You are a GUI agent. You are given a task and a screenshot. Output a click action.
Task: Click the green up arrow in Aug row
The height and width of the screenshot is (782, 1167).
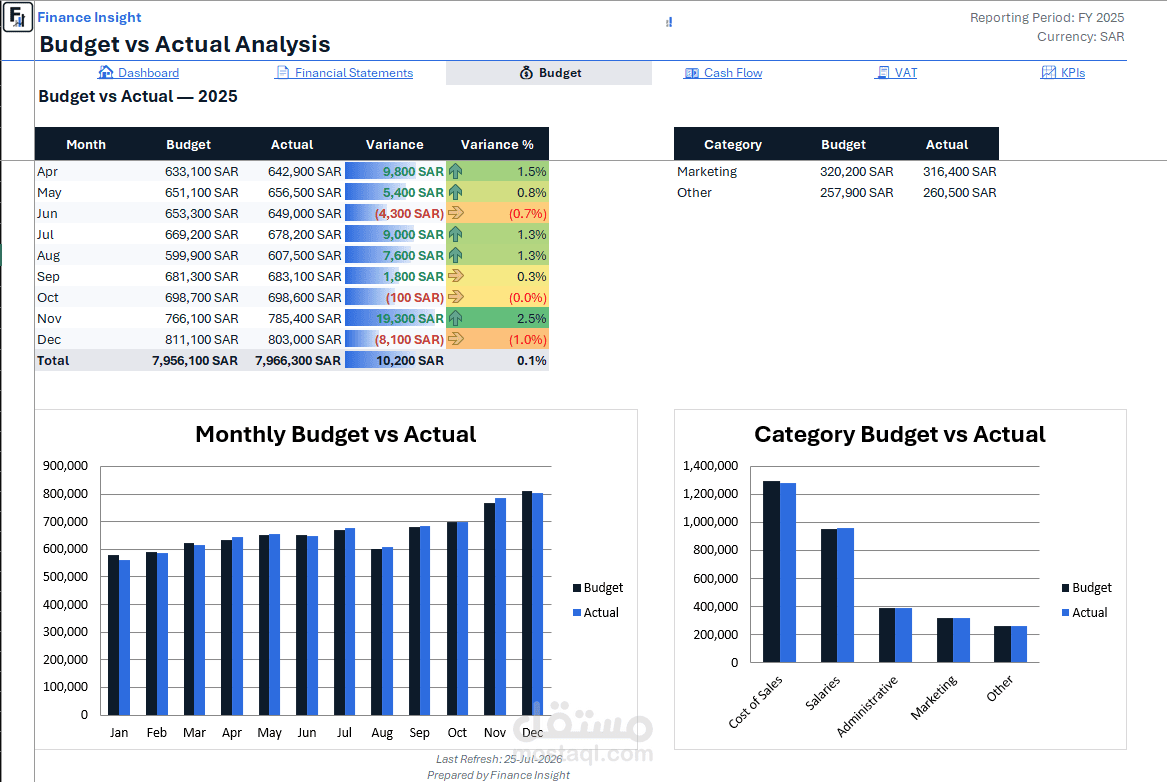[455, 255]
